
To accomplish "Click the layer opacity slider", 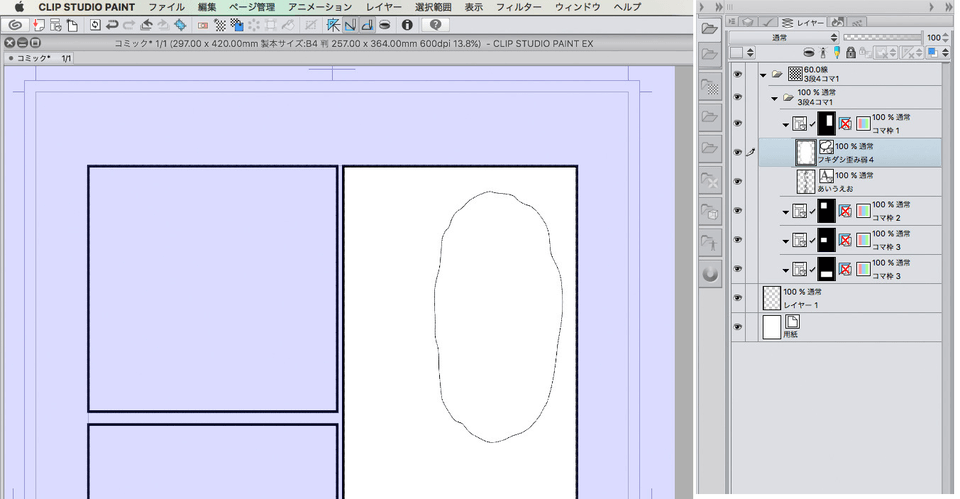I will tap(880, 37).
